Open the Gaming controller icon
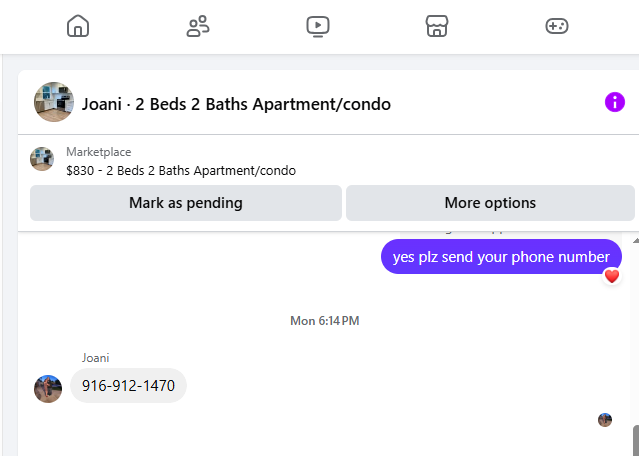The width and height of the screenshot is (639, 456). pos(557,27)
